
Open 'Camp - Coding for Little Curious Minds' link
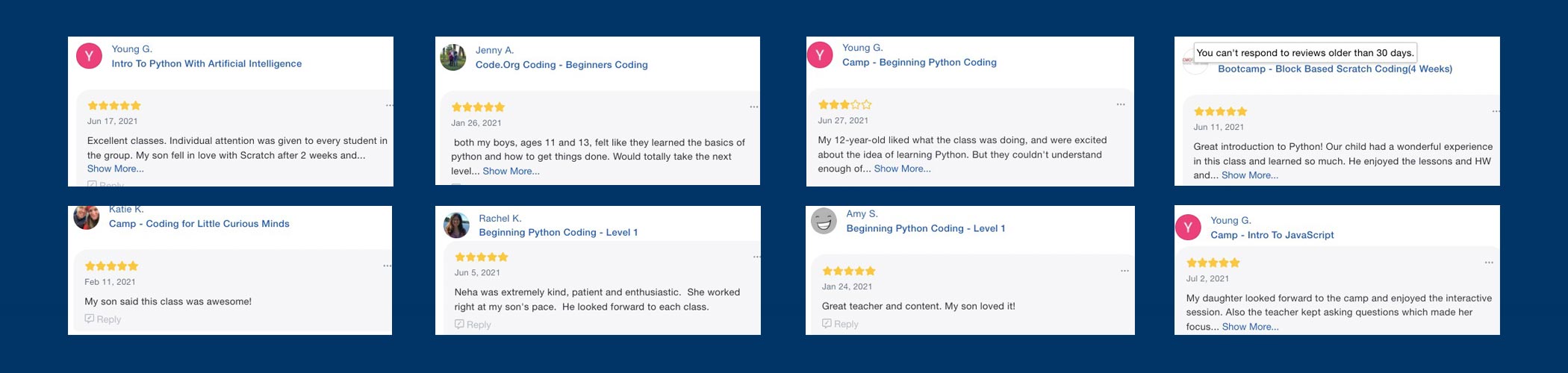click(199, 224)
